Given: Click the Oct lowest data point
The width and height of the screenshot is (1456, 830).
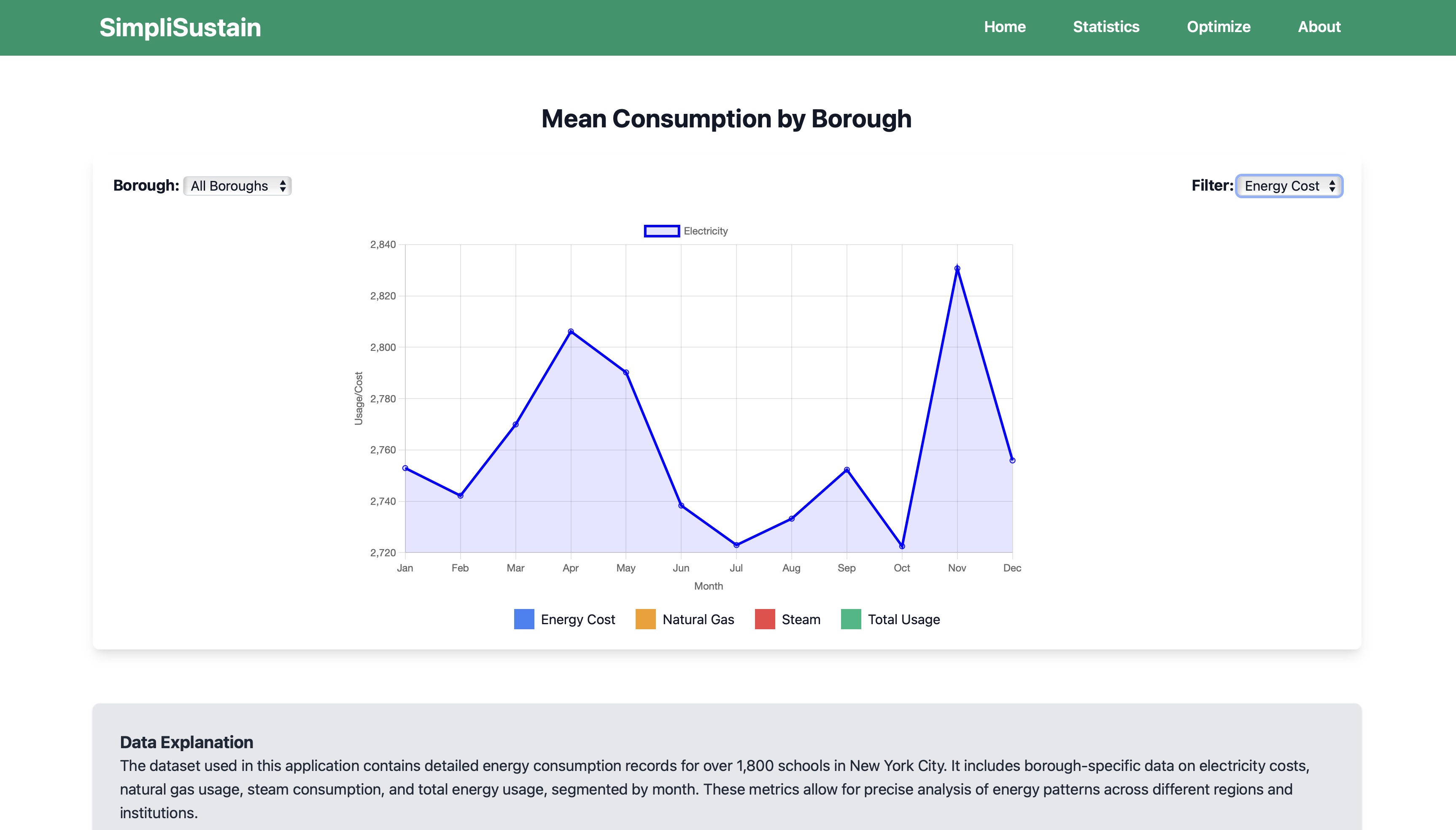Looking at the screenshot, I should point(902,546).
